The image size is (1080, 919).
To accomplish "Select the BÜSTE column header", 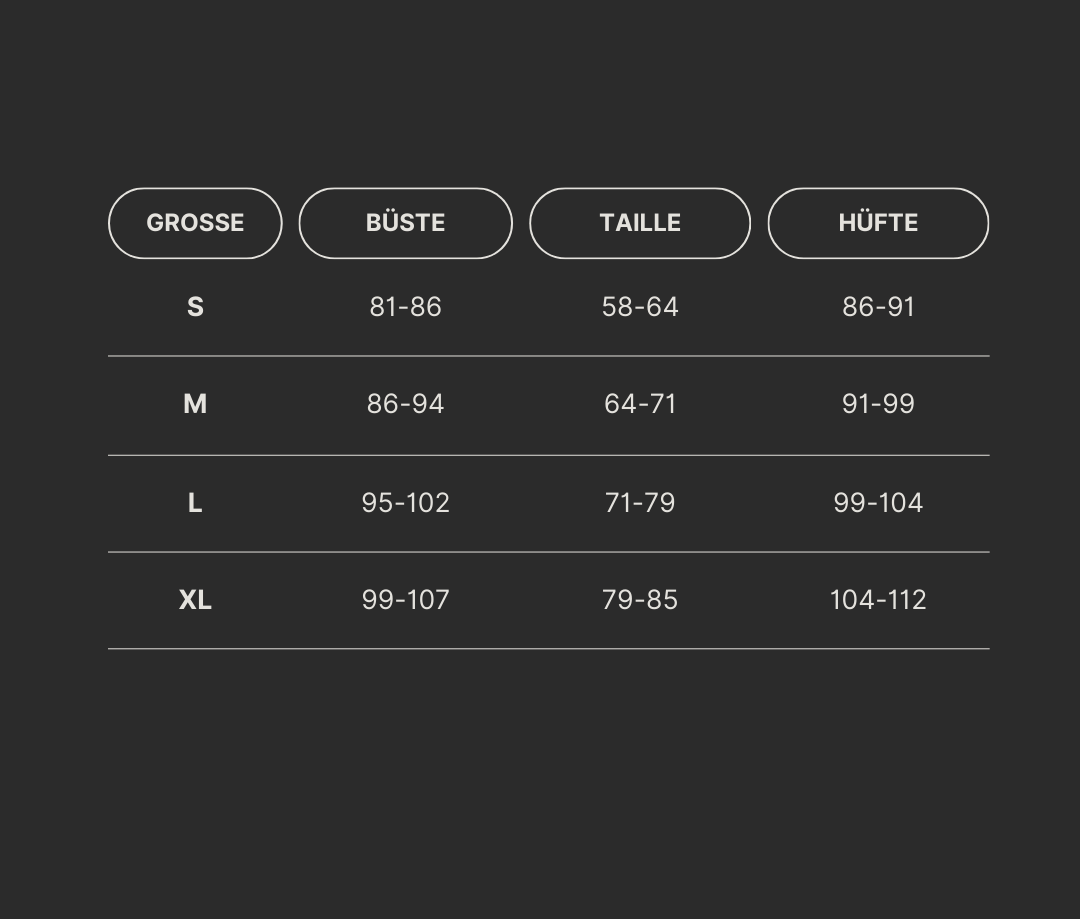I will point(405,223).
